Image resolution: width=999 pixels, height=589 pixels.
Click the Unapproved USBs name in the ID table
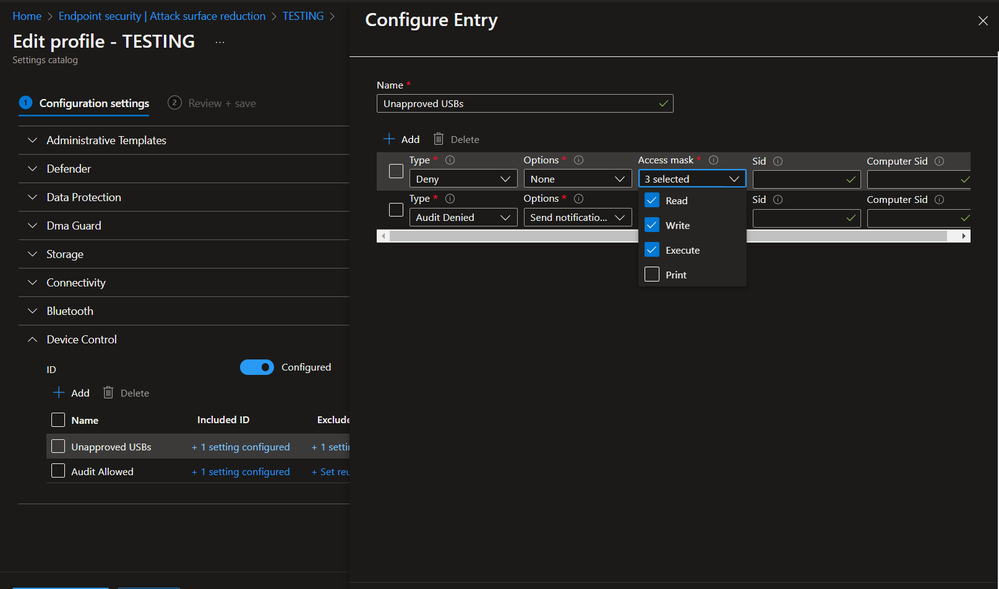(x=111, y=447)
